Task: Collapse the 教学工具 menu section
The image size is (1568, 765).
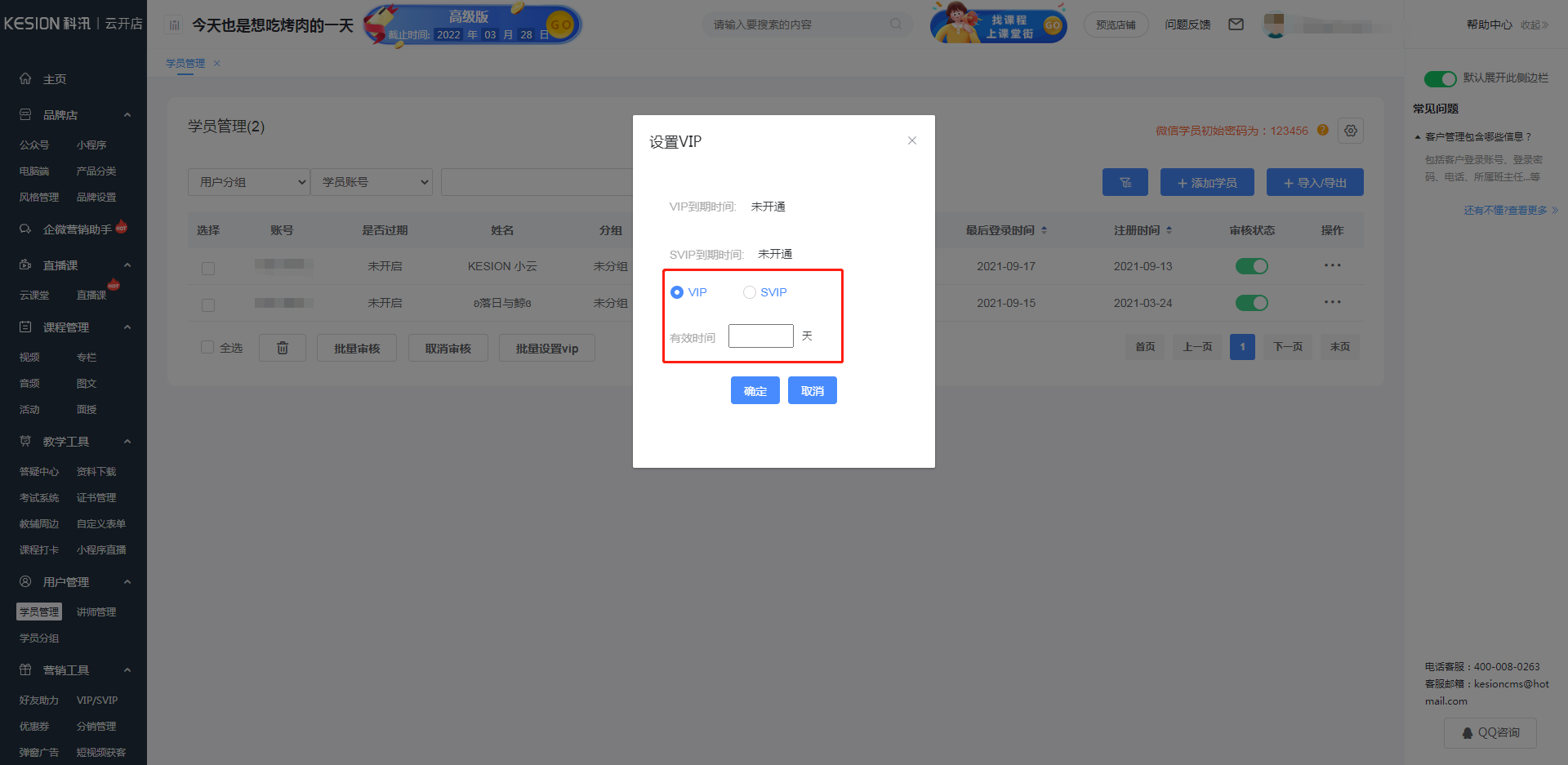Action: coord(127,442)
